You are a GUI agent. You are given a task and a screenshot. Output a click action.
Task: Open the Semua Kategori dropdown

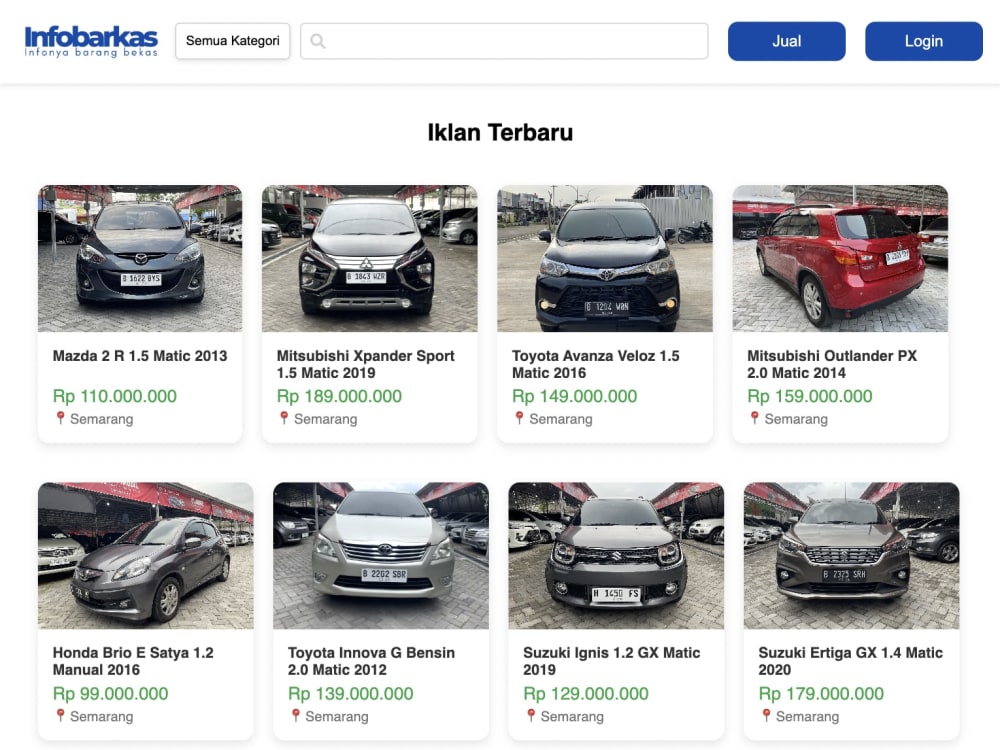click(x=233, y=41)
